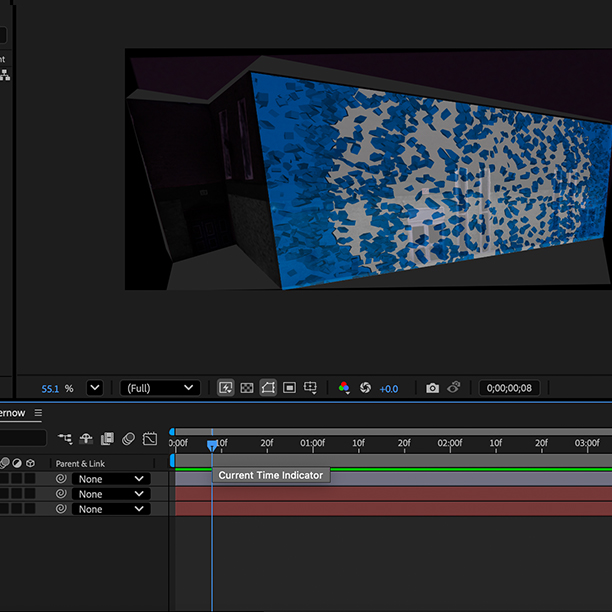
Task: Toggle adjustment layer switch on bottom layer
Action: click(x=17, y=509)
